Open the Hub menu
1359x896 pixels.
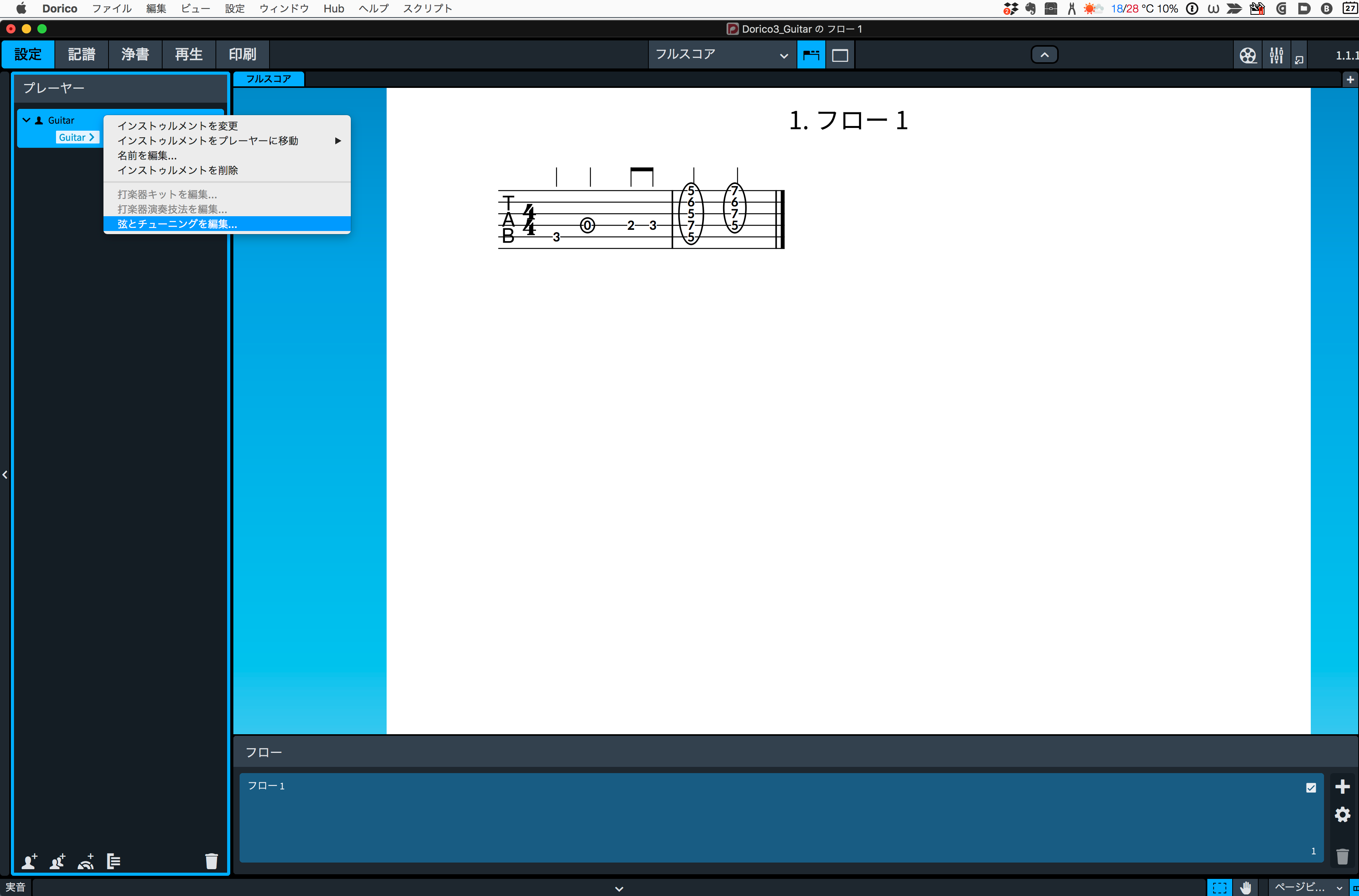coord(334,9)
